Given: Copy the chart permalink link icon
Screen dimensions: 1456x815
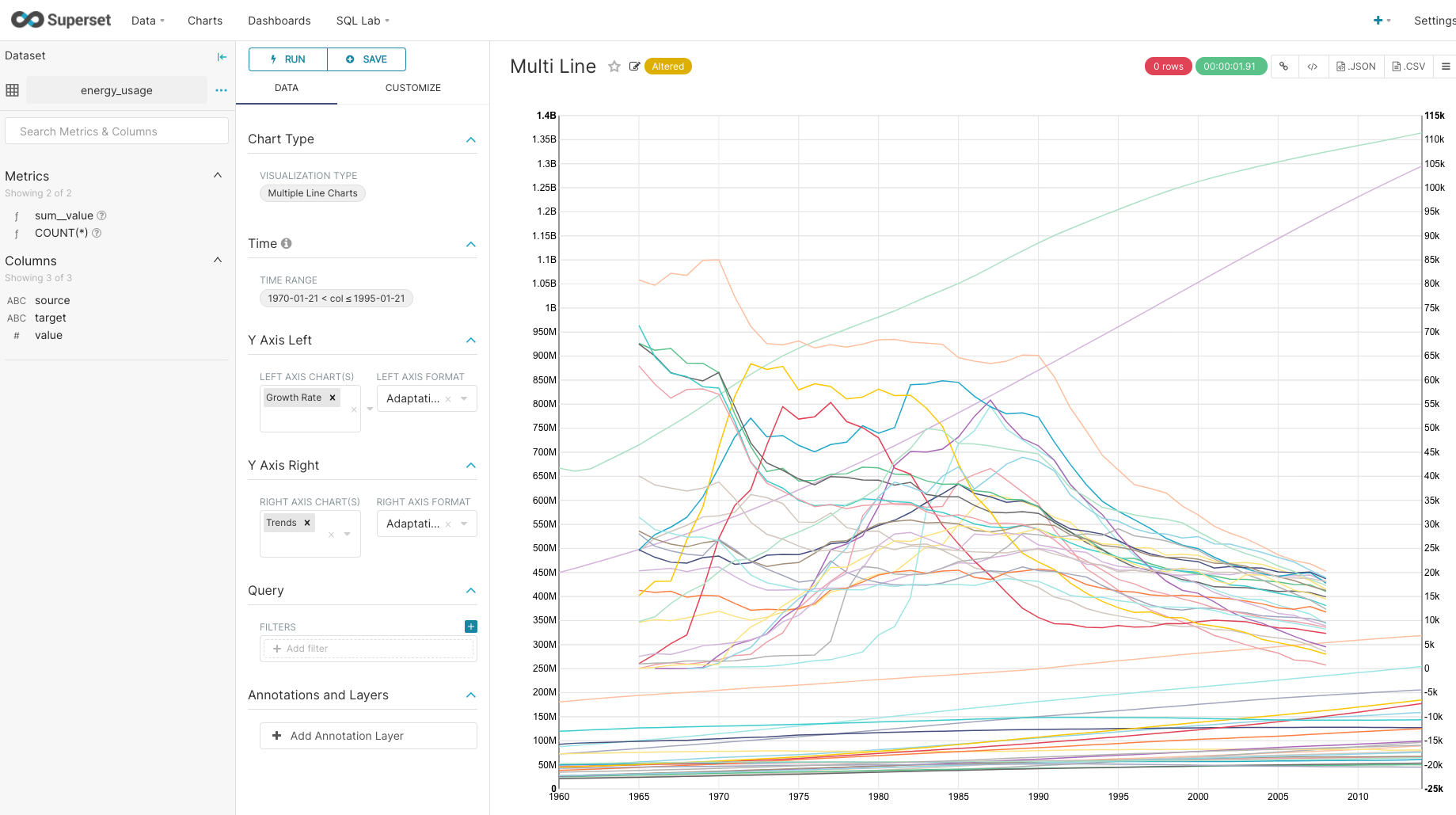Looking at the screenshot, I should click(x=1283, y=67).
